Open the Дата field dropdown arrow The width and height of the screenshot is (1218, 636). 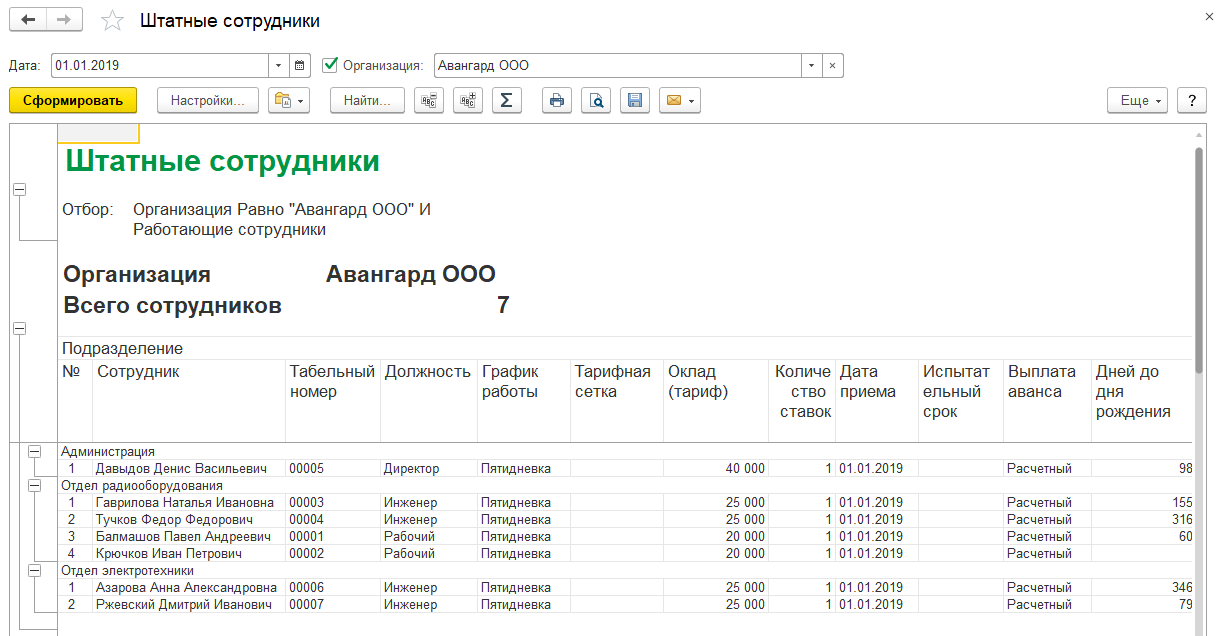[x=278, y=66]
